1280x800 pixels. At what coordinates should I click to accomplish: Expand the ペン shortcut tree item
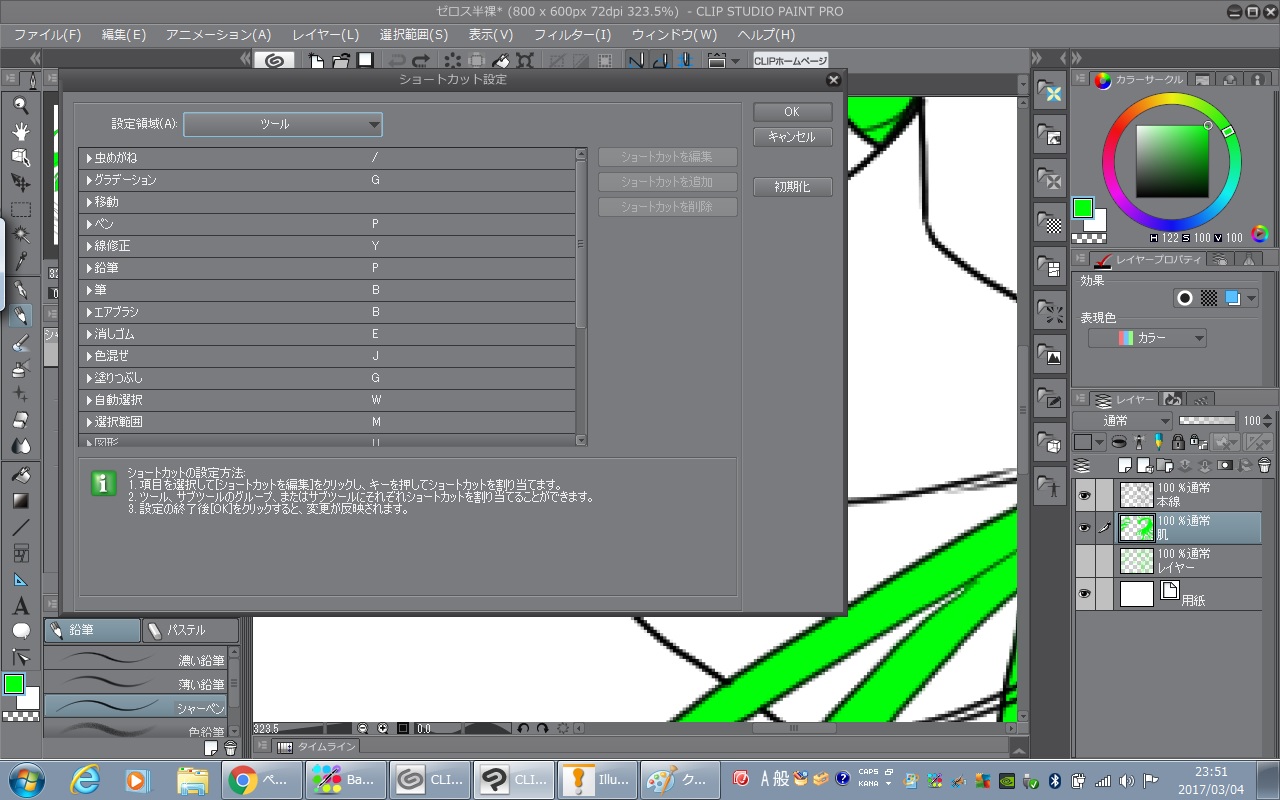tap(89, 224)
